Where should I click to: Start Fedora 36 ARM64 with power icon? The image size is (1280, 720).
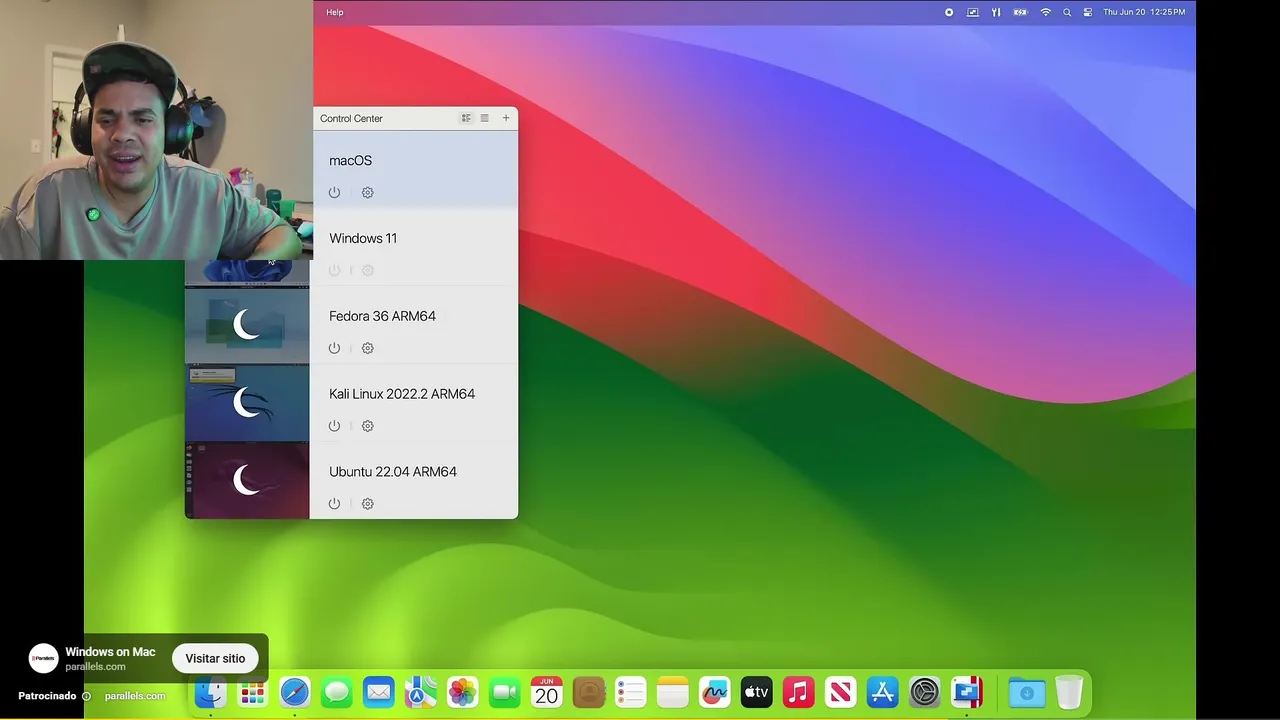pos(334,348)
